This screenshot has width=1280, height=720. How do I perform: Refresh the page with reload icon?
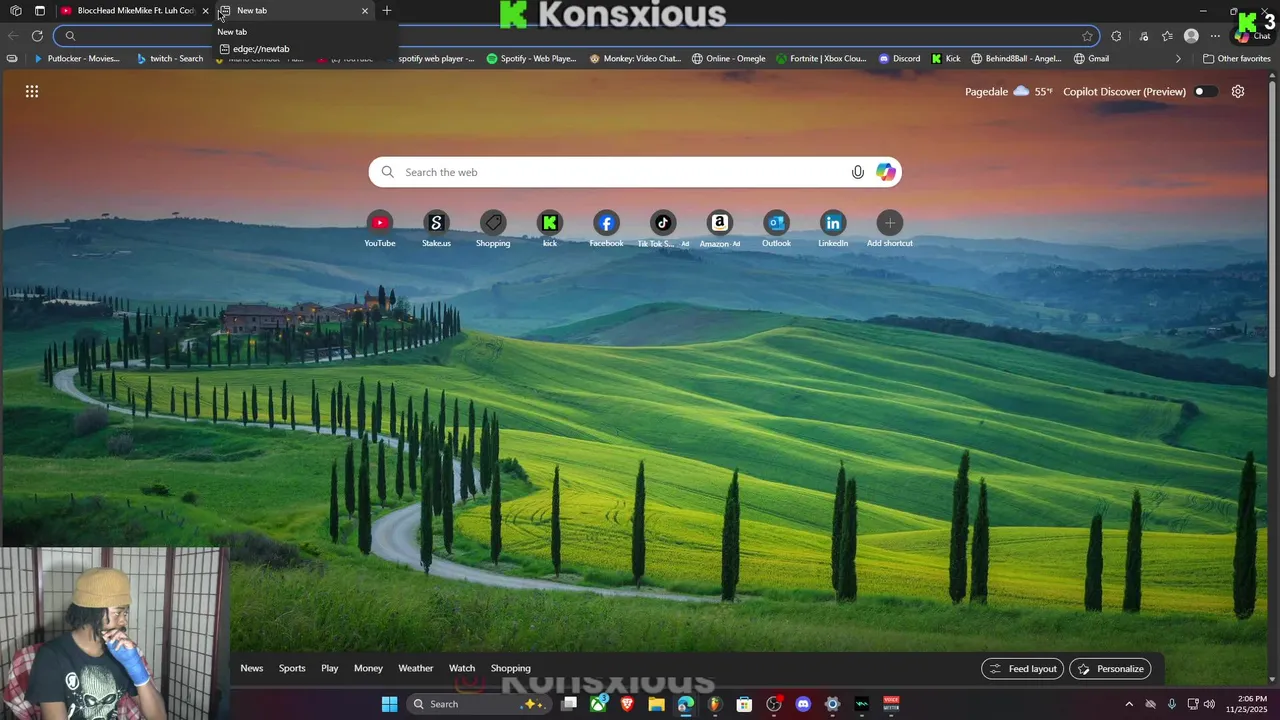point(37,36)
